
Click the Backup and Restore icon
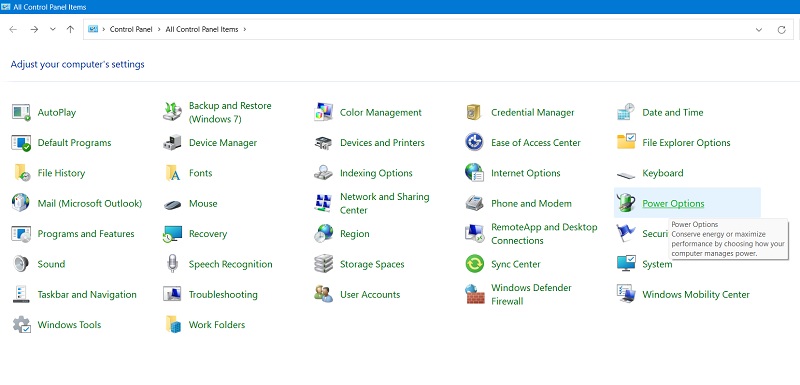(172, 112)
